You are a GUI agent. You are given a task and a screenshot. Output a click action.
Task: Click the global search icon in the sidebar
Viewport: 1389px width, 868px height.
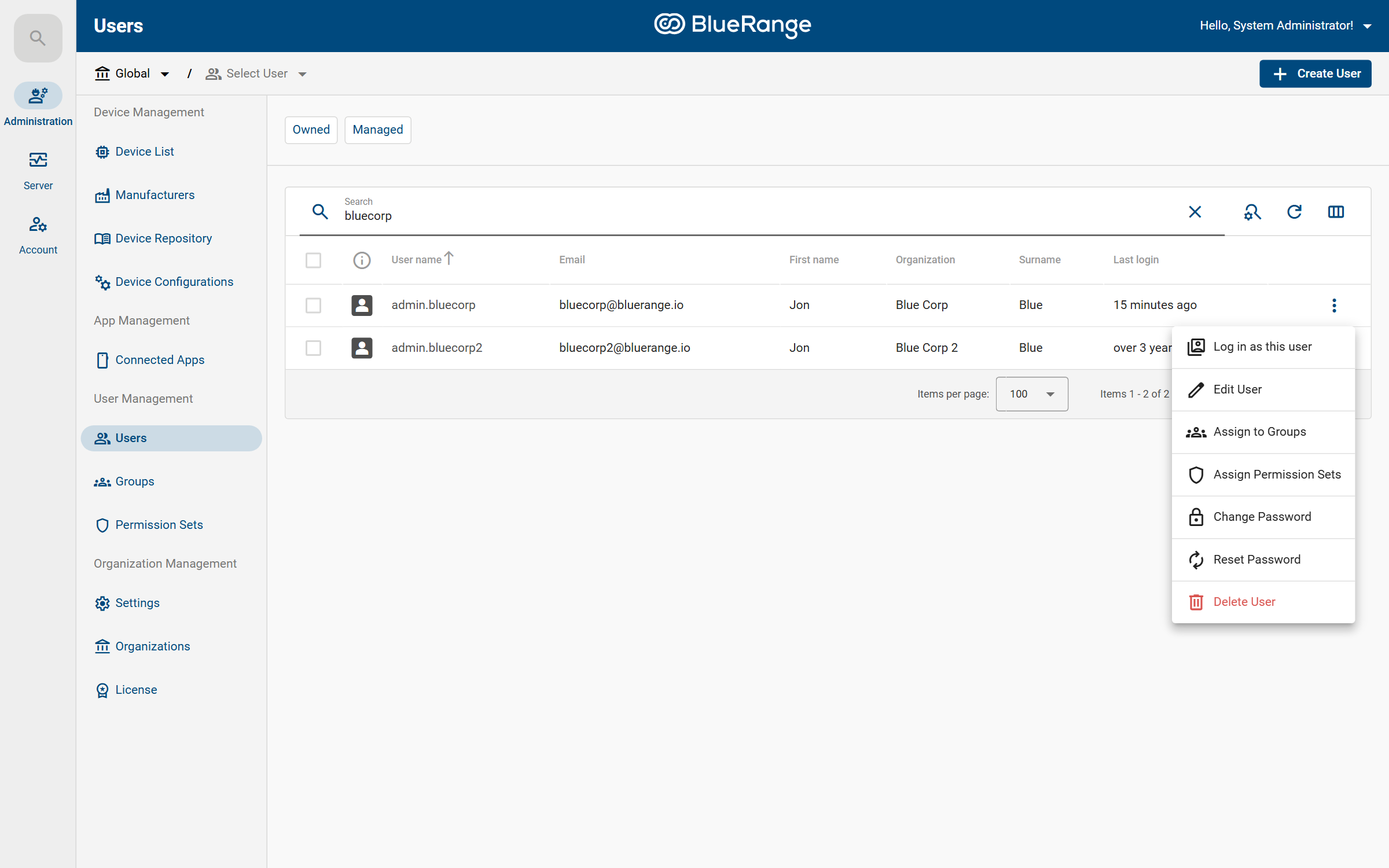pos(38,38)
